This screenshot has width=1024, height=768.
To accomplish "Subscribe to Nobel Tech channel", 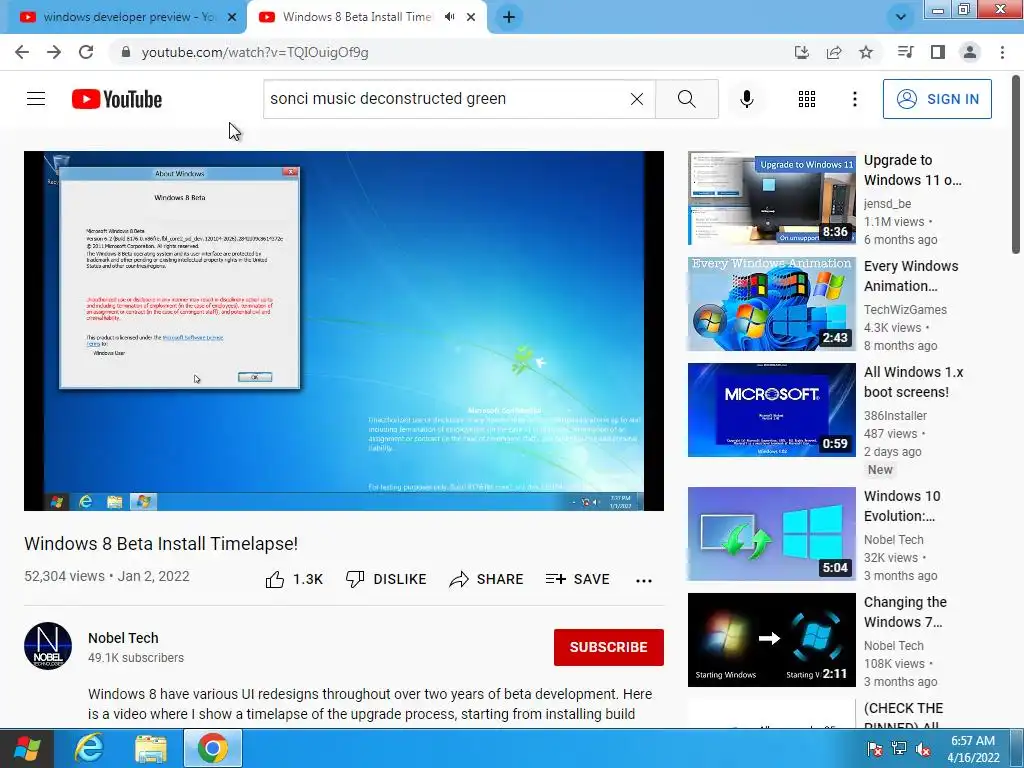I will point(609,647).
